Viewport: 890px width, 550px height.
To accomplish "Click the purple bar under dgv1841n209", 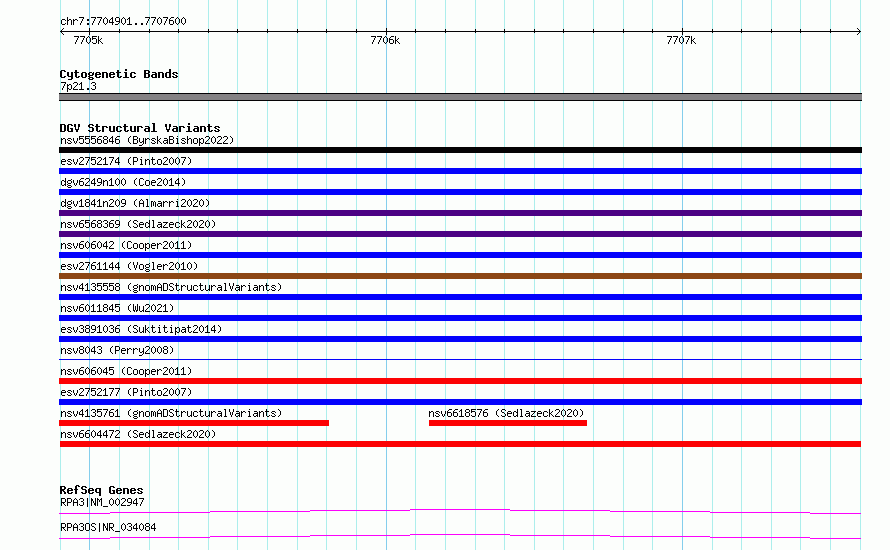I will click(x=460, y=213).
